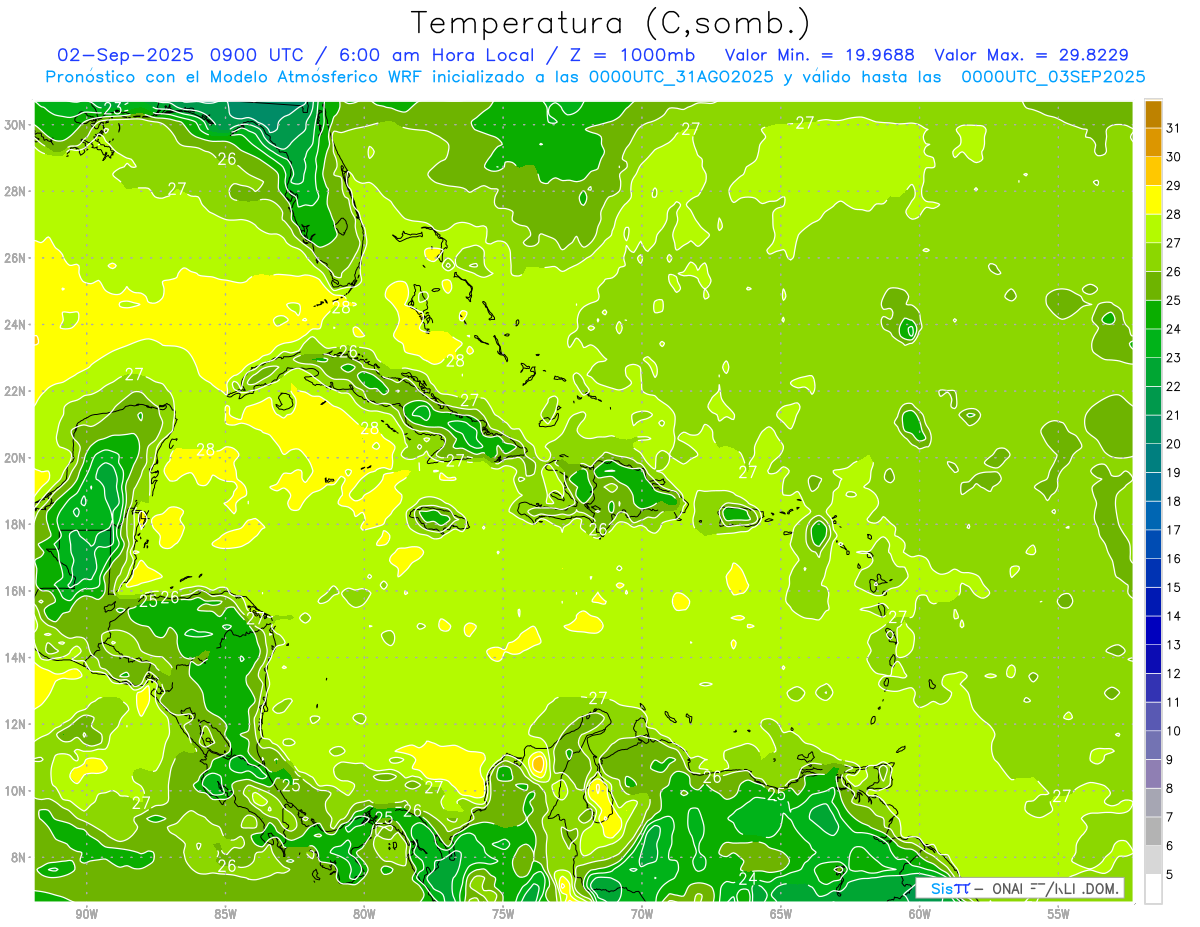
Task: Click the colorbar label "5"
Action: [x=1171, y=875]
